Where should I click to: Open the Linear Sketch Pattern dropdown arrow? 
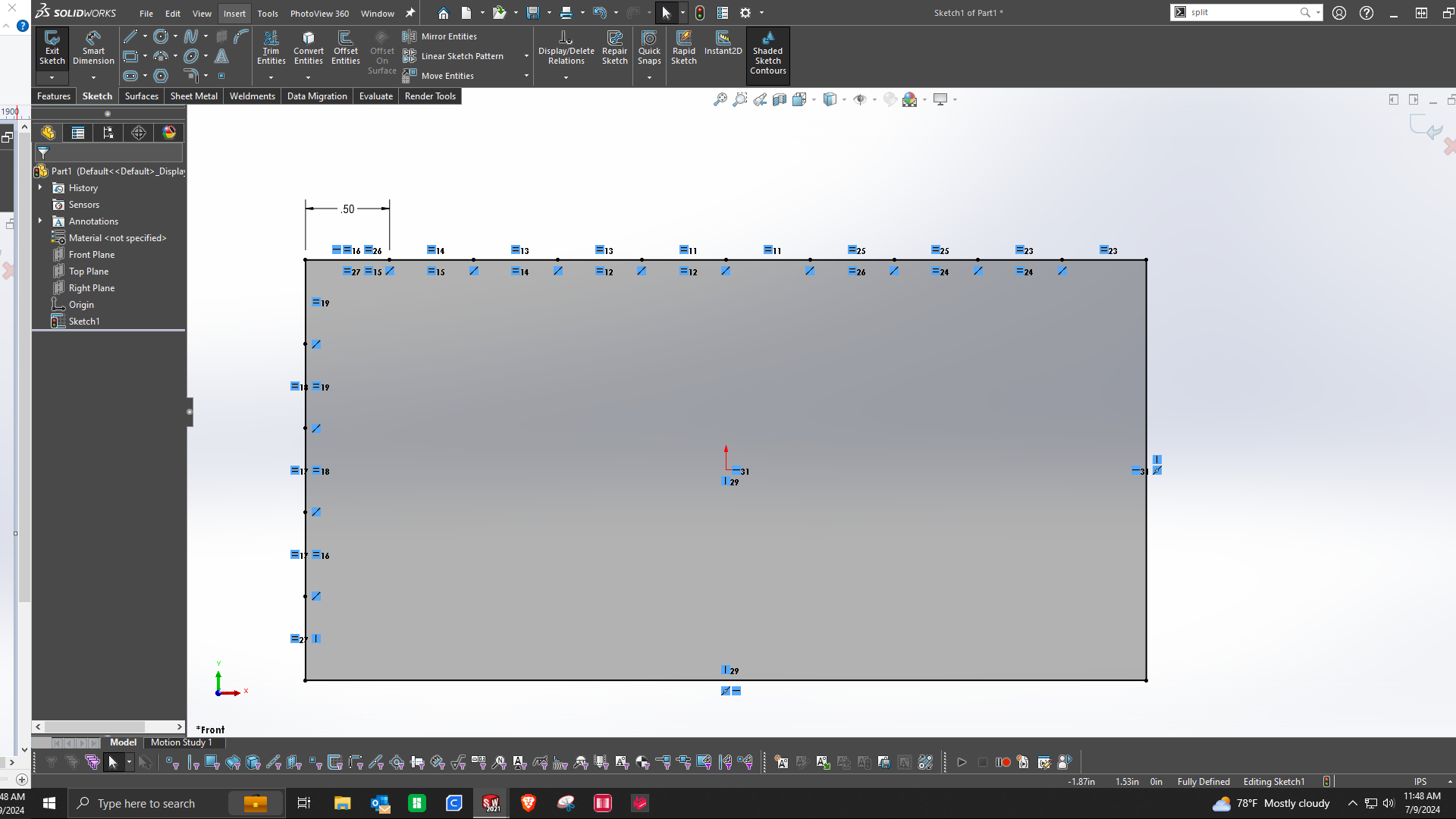(526, 56)
